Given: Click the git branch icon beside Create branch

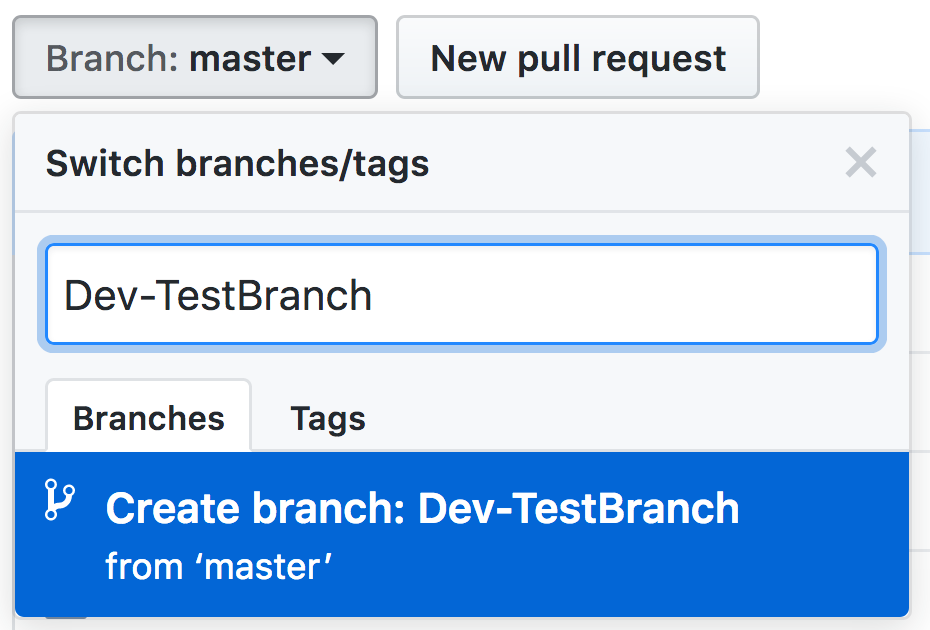Looking at the screenshot, I should click(x=60, y=500).
